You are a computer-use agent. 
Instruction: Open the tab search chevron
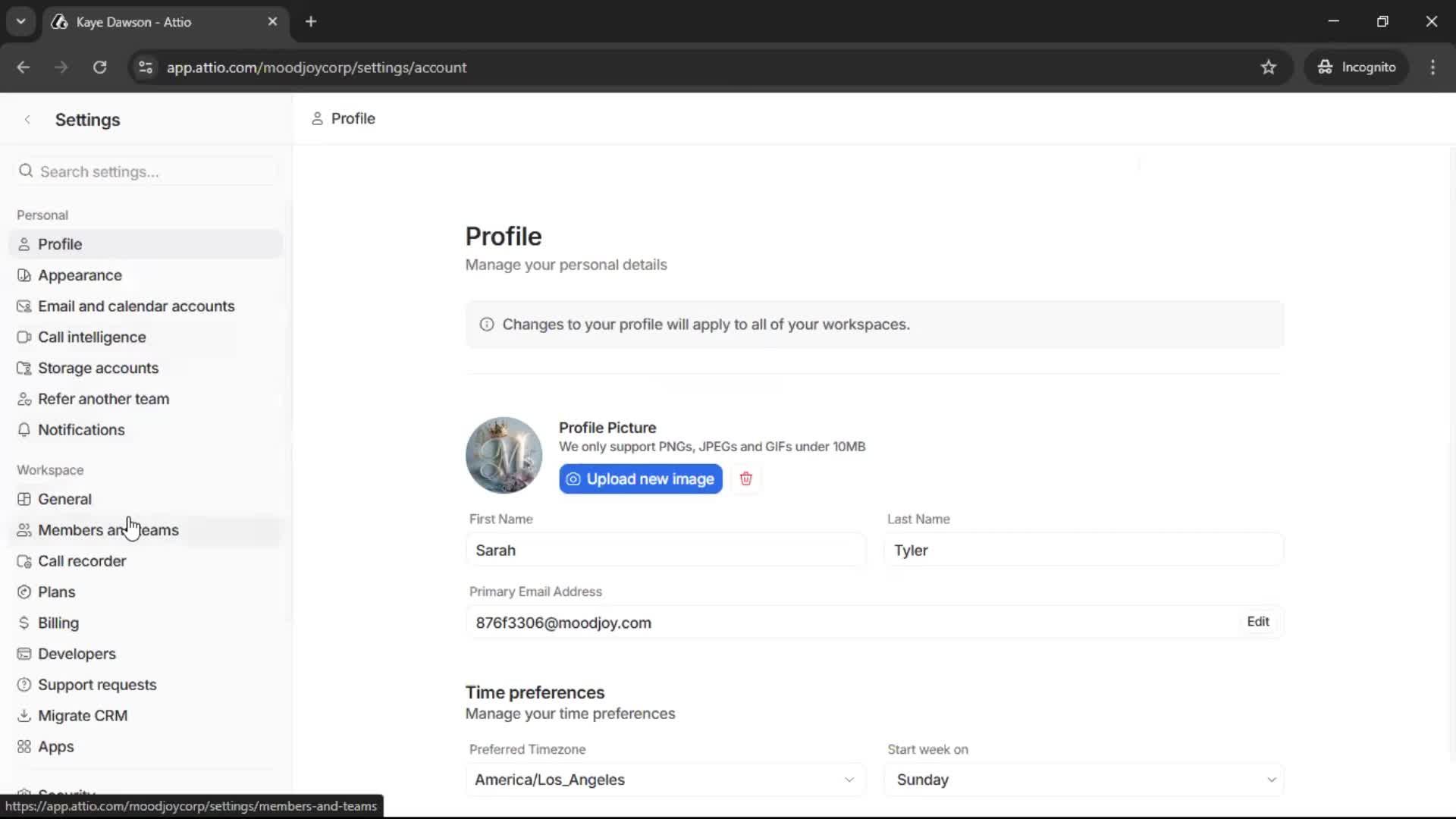21,21
